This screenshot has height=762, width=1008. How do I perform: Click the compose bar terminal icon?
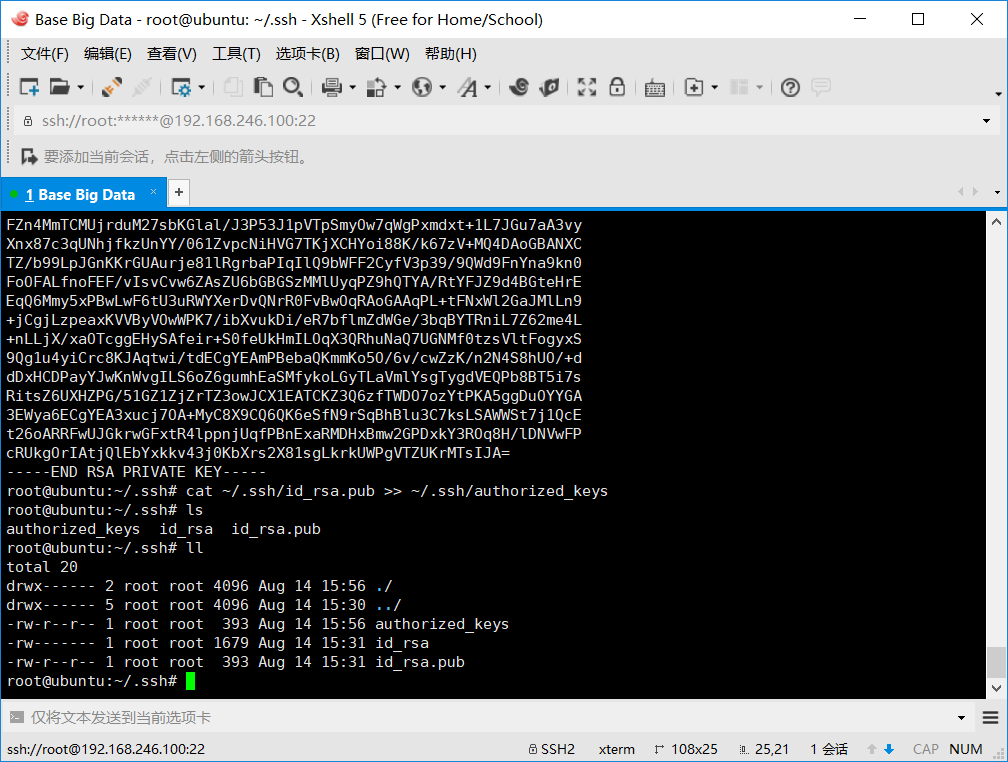point(17,717)
